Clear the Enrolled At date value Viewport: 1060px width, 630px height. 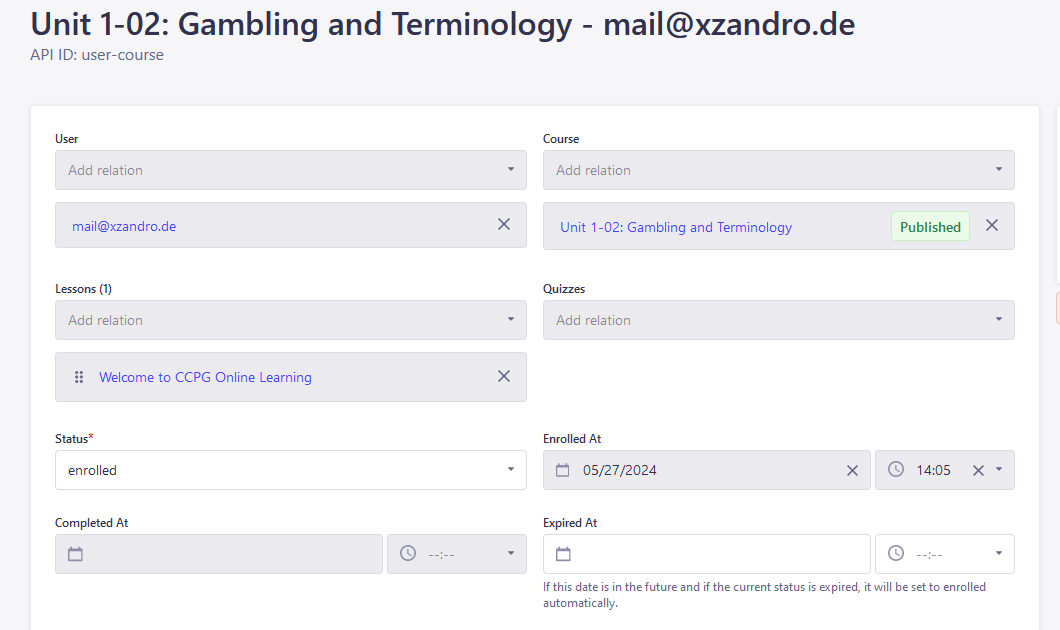pos(852,470)
